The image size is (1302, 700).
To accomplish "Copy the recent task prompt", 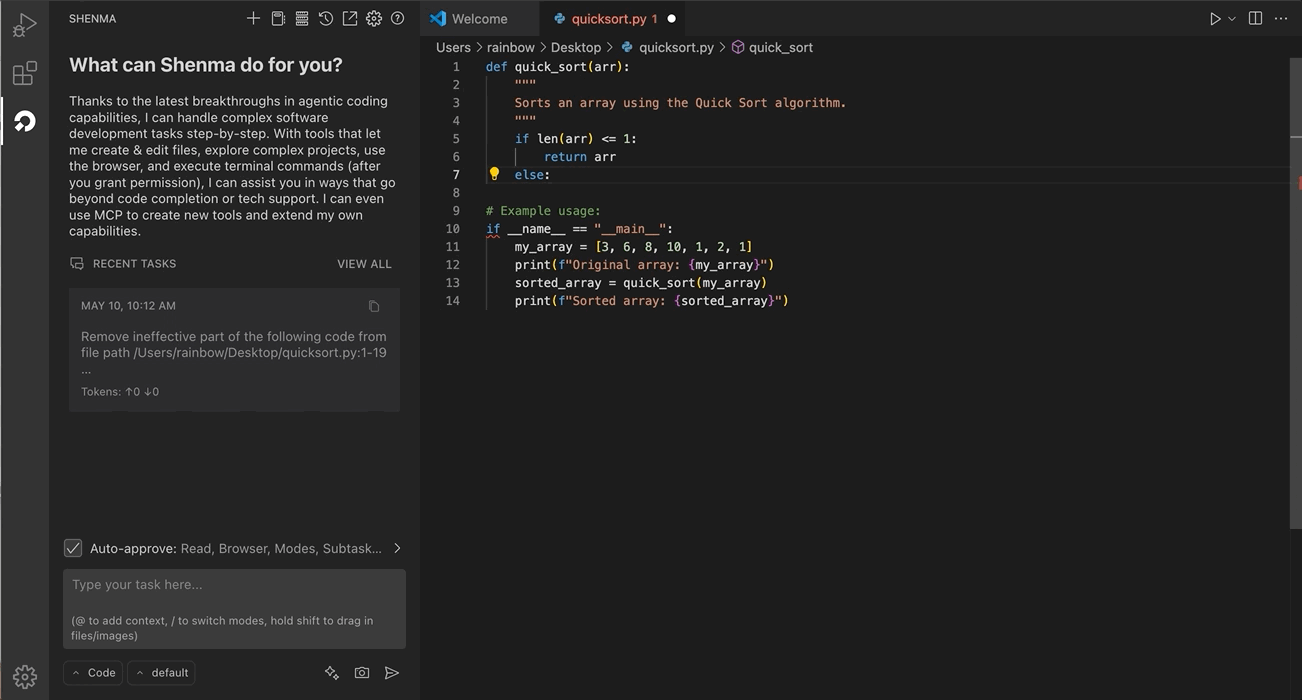I will [x=374, y=306].
